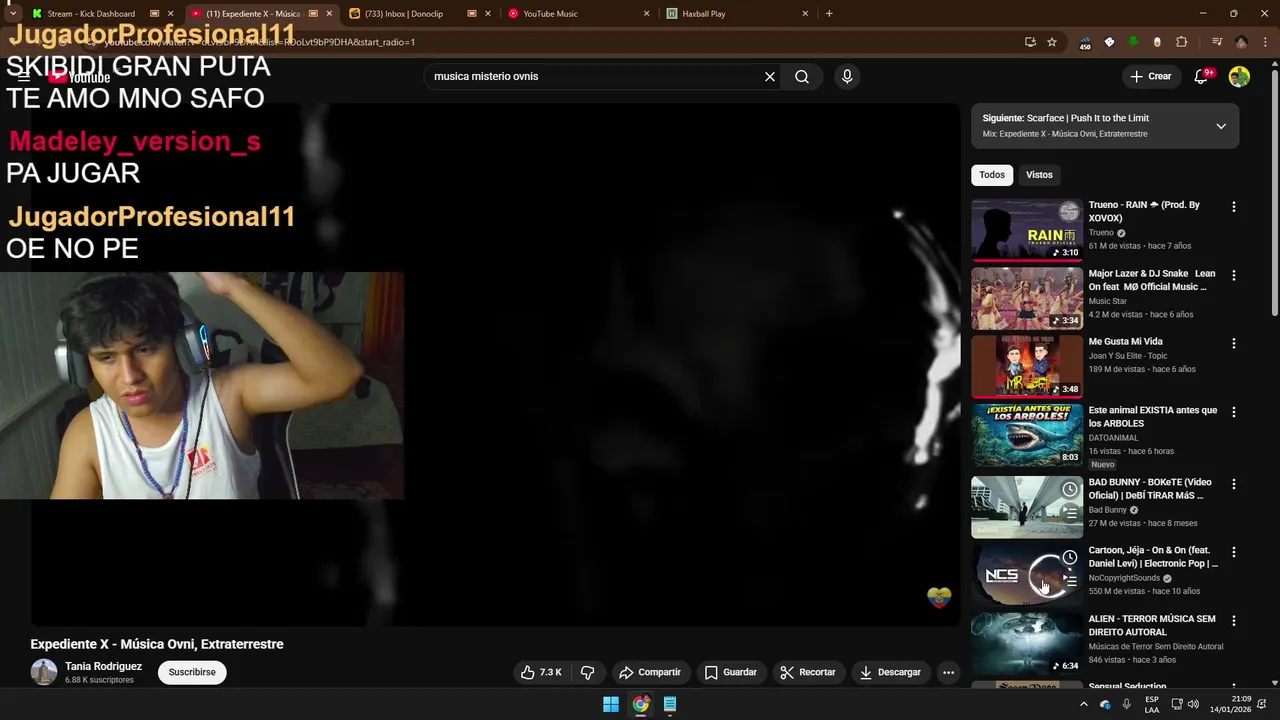Image resolution: width=1280 pixels, height=720 pixels.
Task: Open options for Trueno - RAIN video
Action: coord(1233,206)
